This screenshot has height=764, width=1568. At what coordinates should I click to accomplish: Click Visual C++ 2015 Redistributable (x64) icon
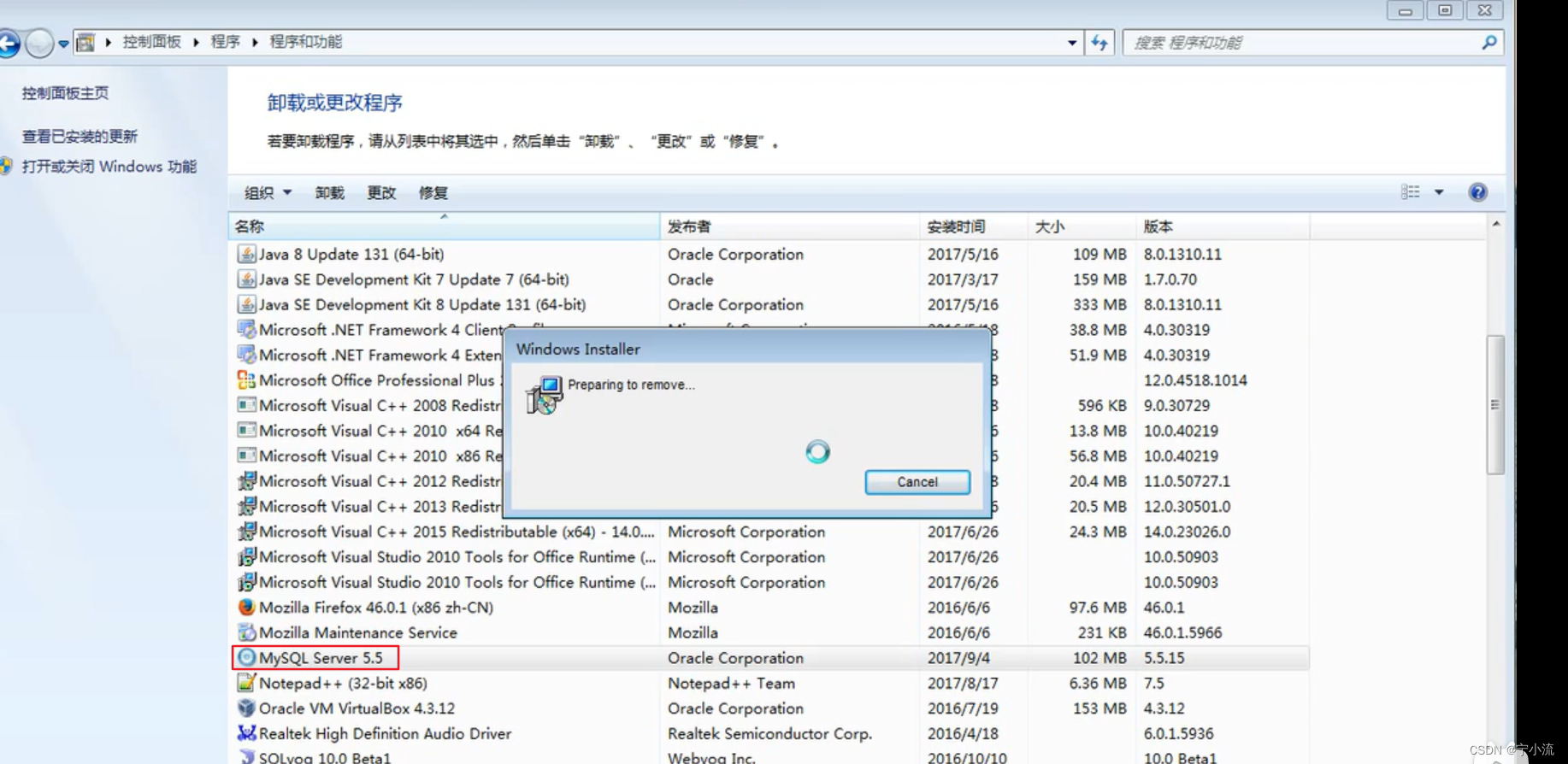pos(246,532)
